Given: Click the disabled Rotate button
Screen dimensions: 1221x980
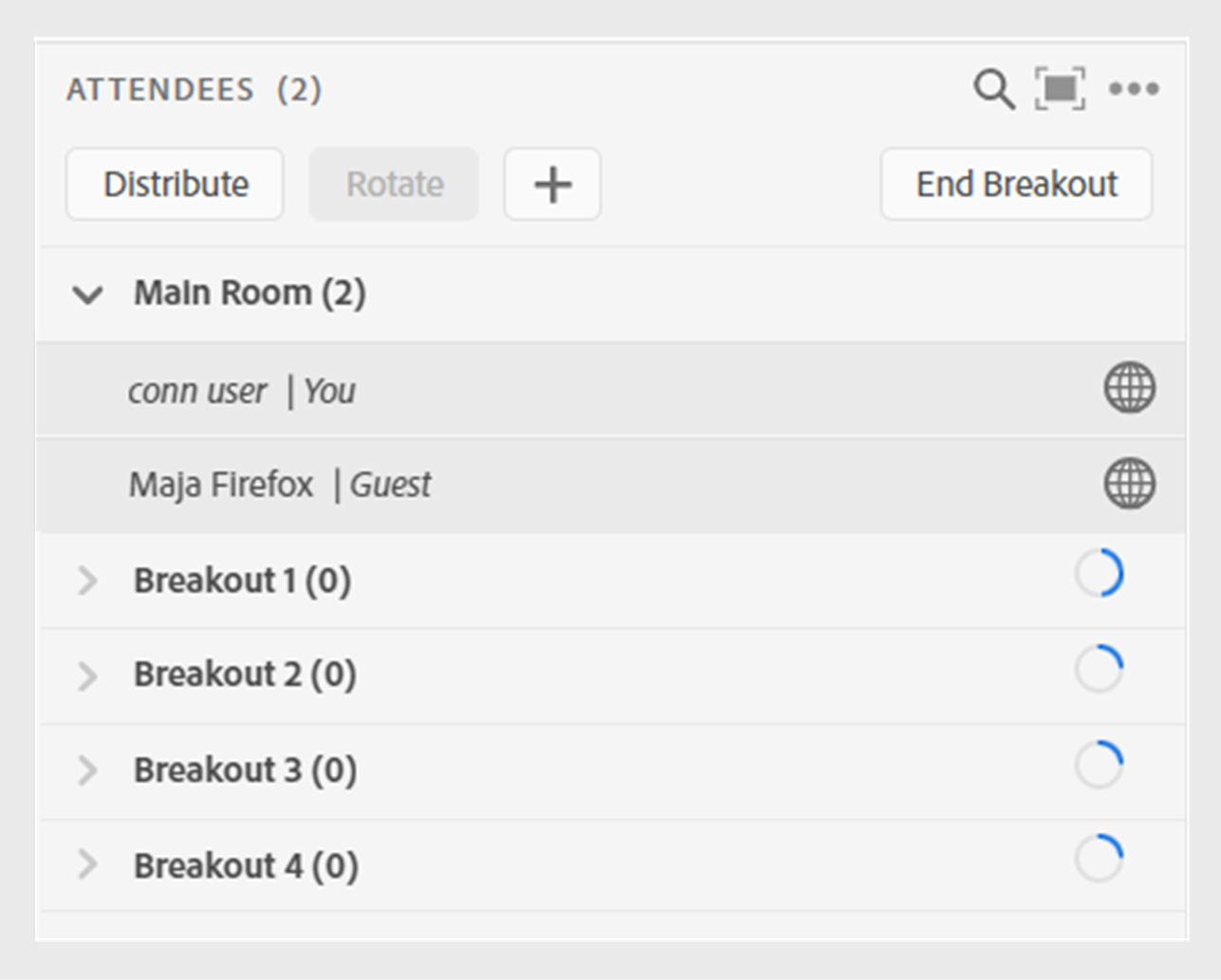Looking at the screenshot, I should point(393,184).
